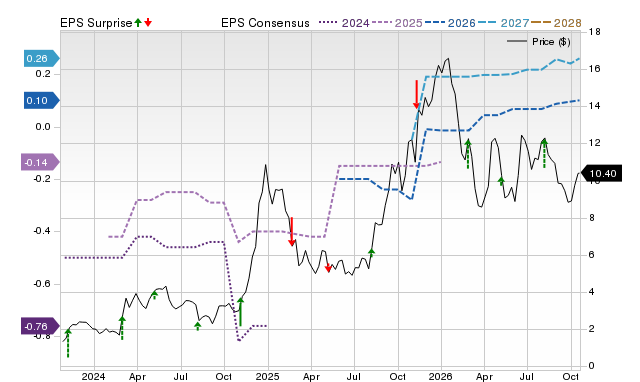Screen dimensions: 640x382
Task: Click the red down arrow in EPS Surprise legend
Action: [x=148, y=23]
